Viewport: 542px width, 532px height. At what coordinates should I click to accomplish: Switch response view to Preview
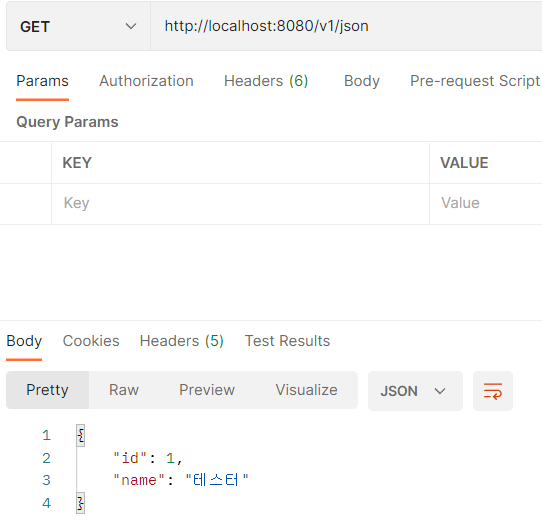click(x=207, y=390)
